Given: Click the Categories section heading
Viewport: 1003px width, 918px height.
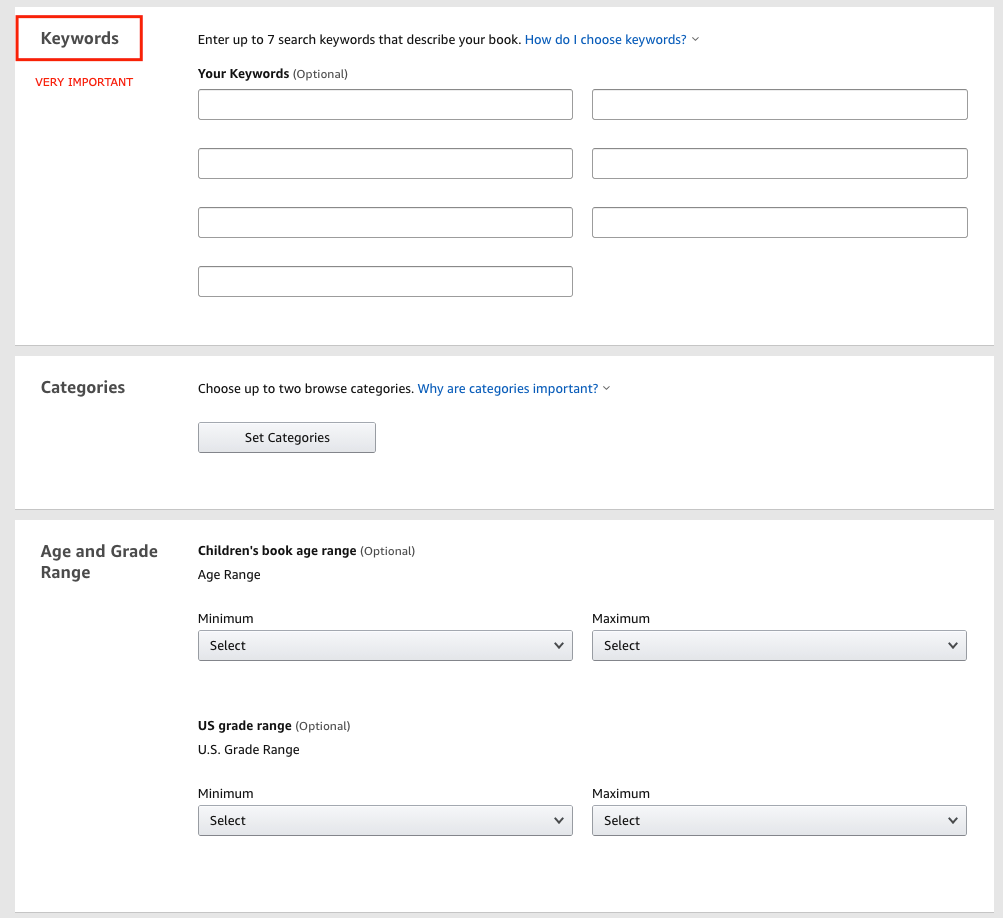Looking at the screenshot, I should [x=83, y=388].
